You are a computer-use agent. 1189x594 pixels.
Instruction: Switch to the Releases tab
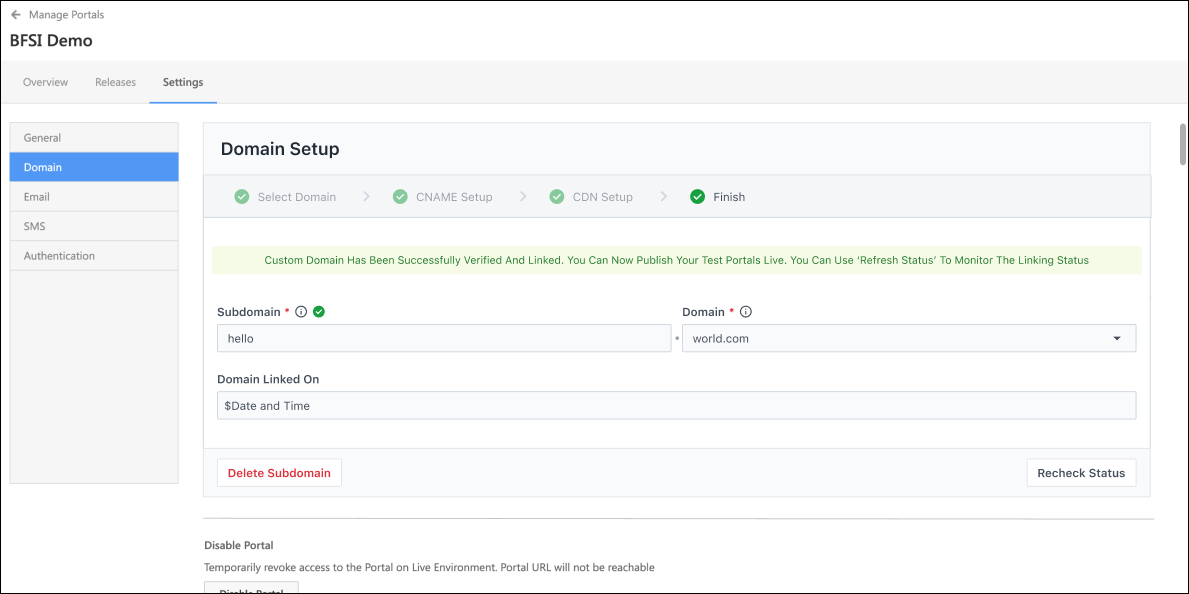[x=115, y=82]
